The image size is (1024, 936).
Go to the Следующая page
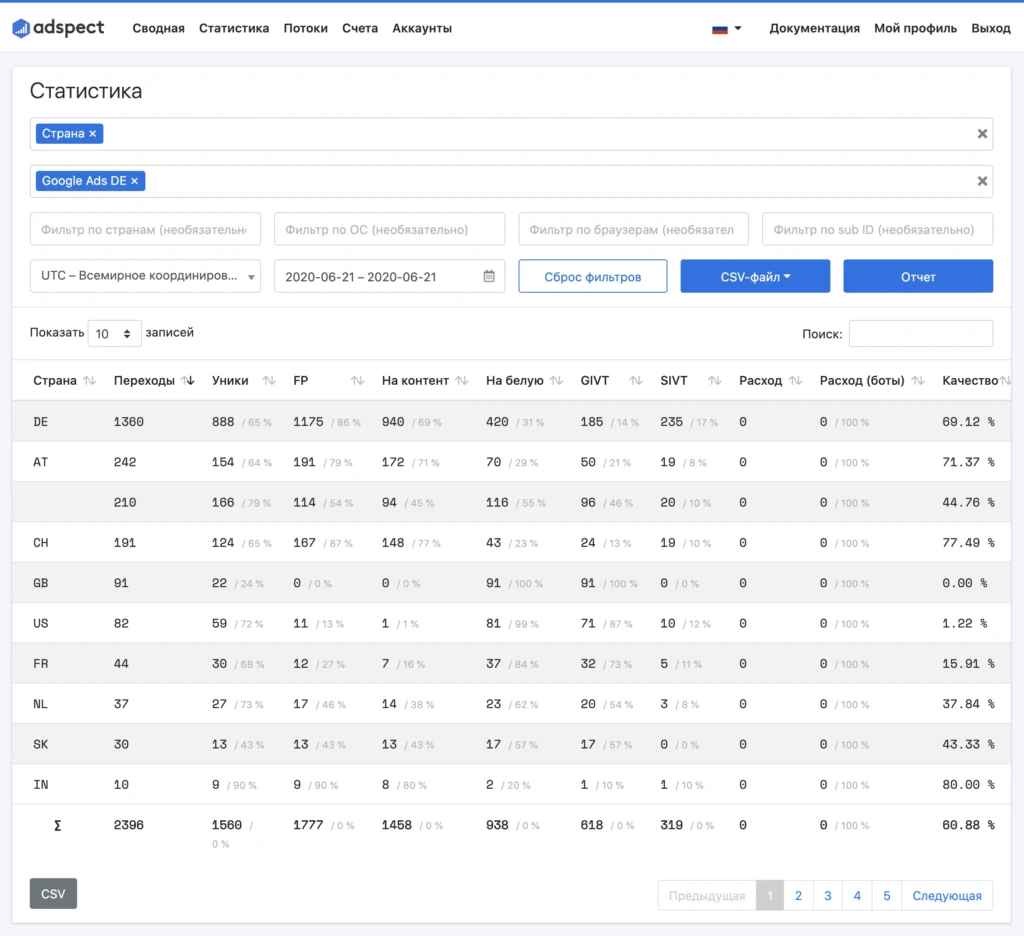946,896
